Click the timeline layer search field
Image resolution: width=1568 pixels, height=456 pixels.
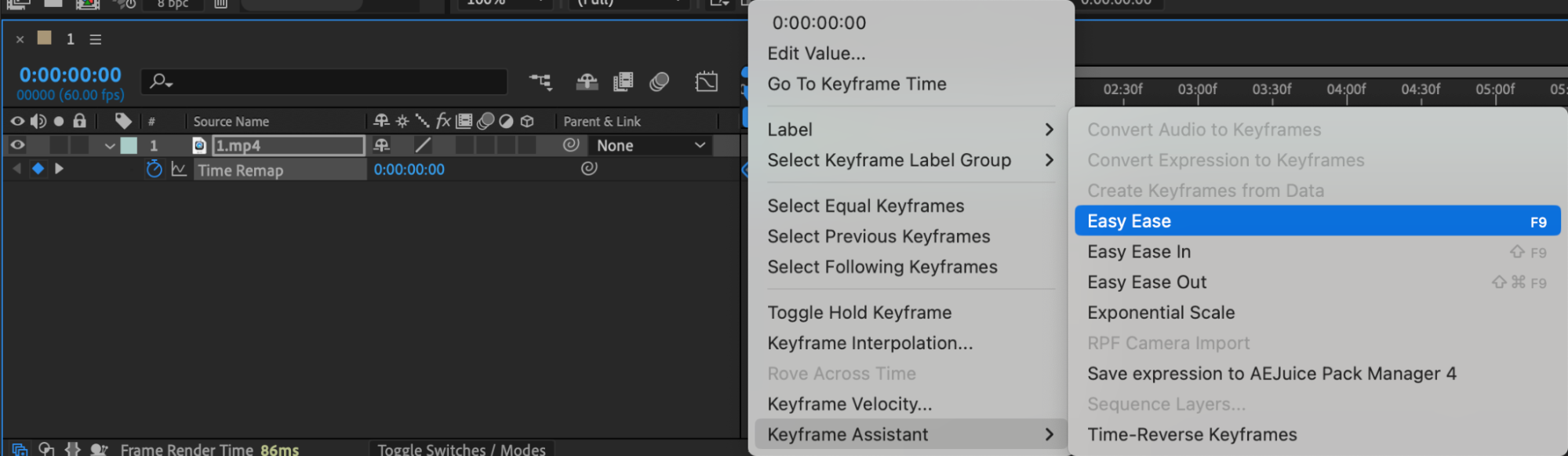click(329, 81)
